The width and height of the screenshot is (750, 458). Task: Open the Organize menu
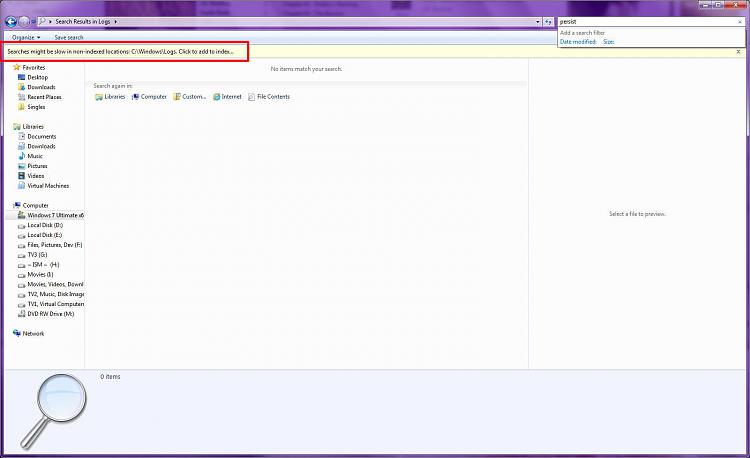(26, 37)
